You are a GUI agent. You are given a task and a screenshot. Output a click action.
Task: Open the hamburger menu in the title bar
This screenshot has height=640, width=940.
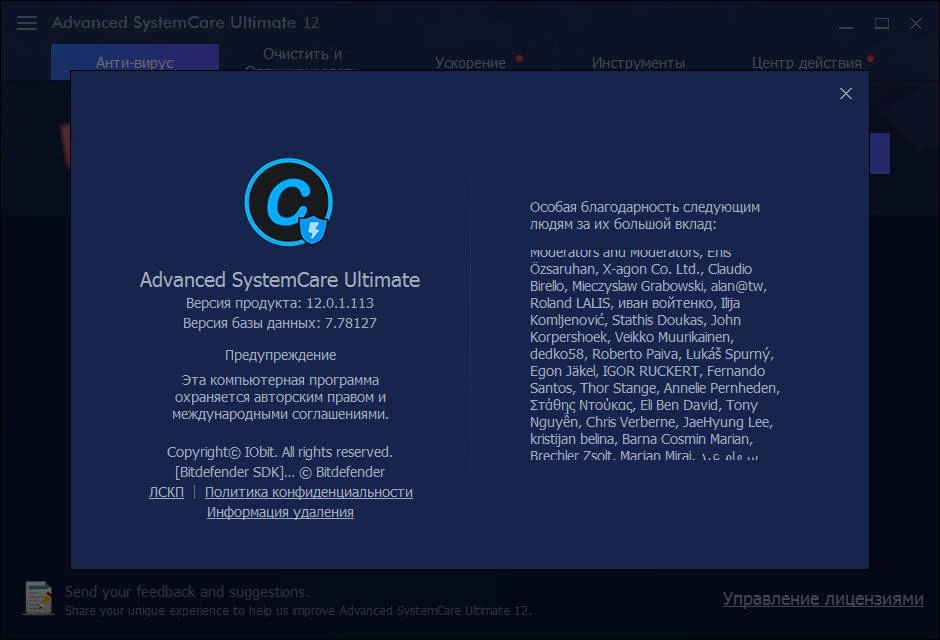pos(26,23)
